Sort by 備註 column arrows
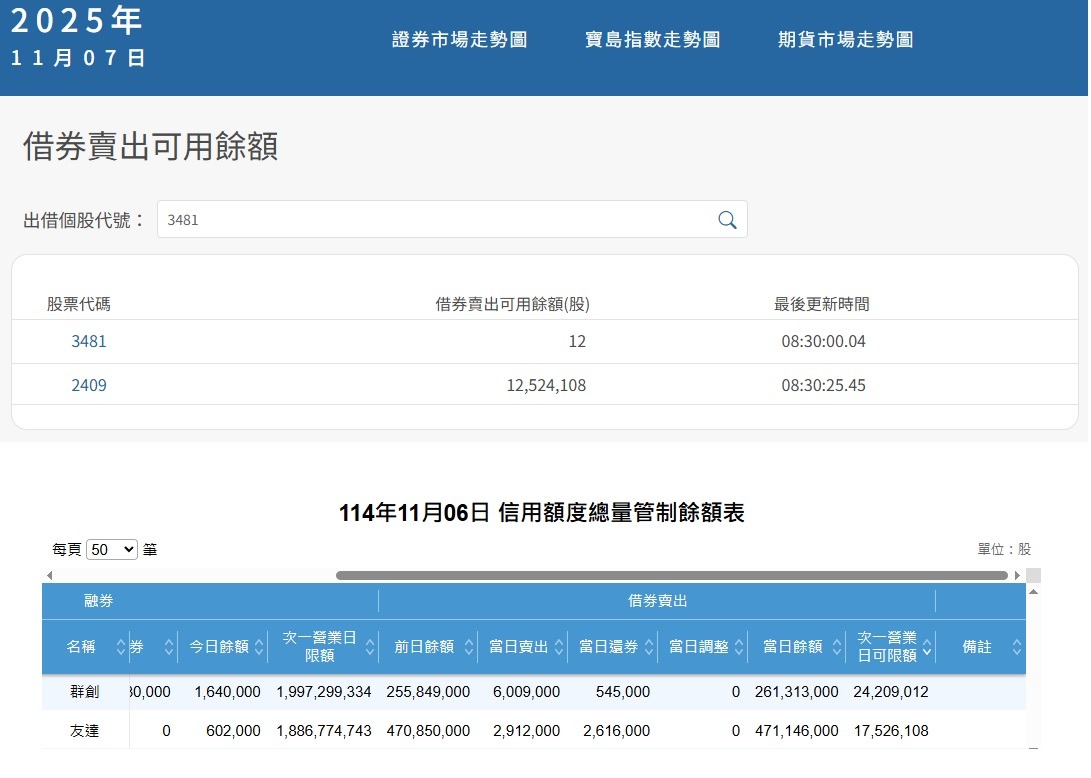 point(1017,647)
